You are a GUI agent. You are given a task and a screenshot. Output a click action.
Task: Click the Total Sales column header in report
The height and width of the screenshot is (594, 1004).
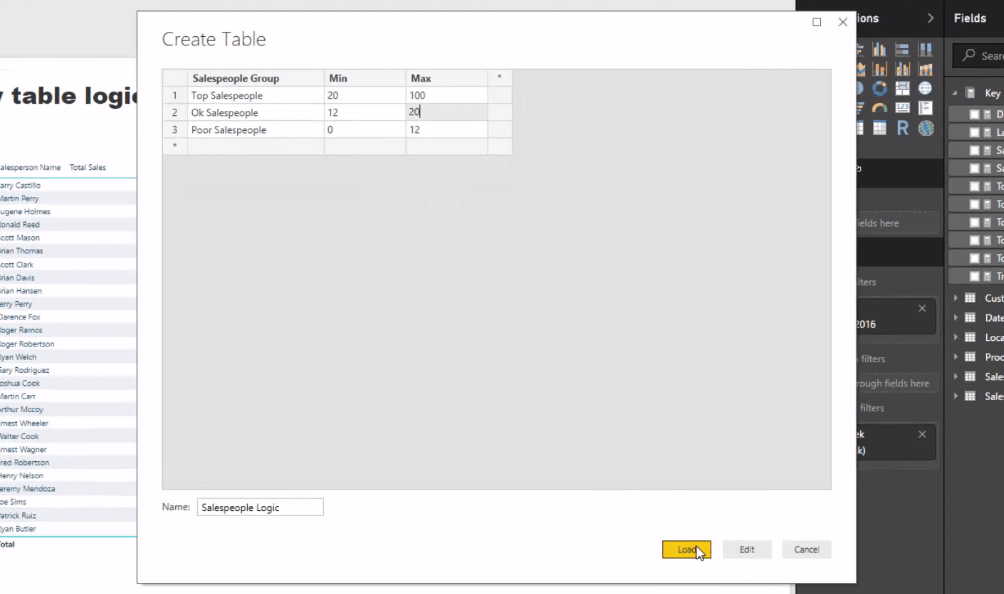click(88, 167)
